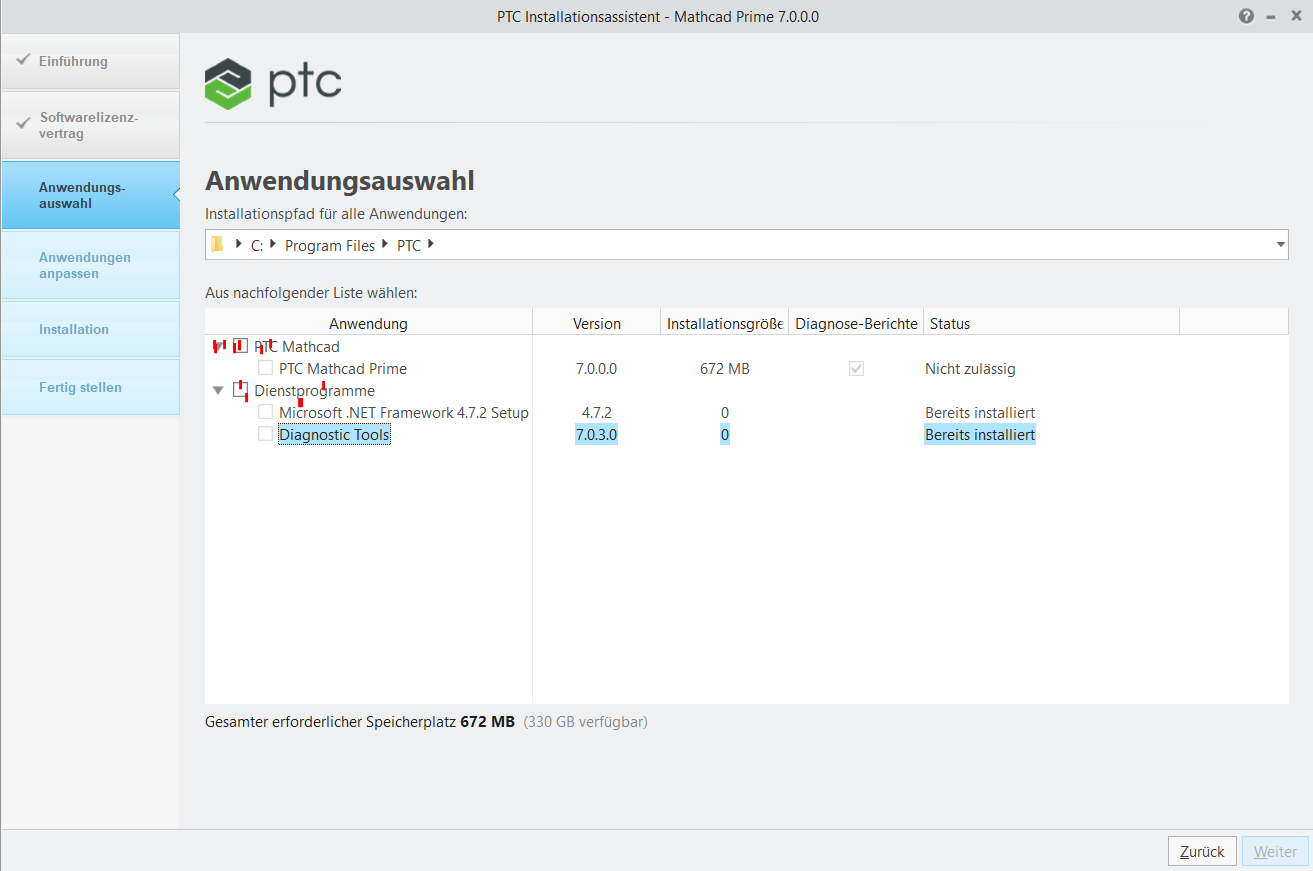Screen dimensions: 1313x871
Task: Minimize the installer window
Action: (1271, 17)
